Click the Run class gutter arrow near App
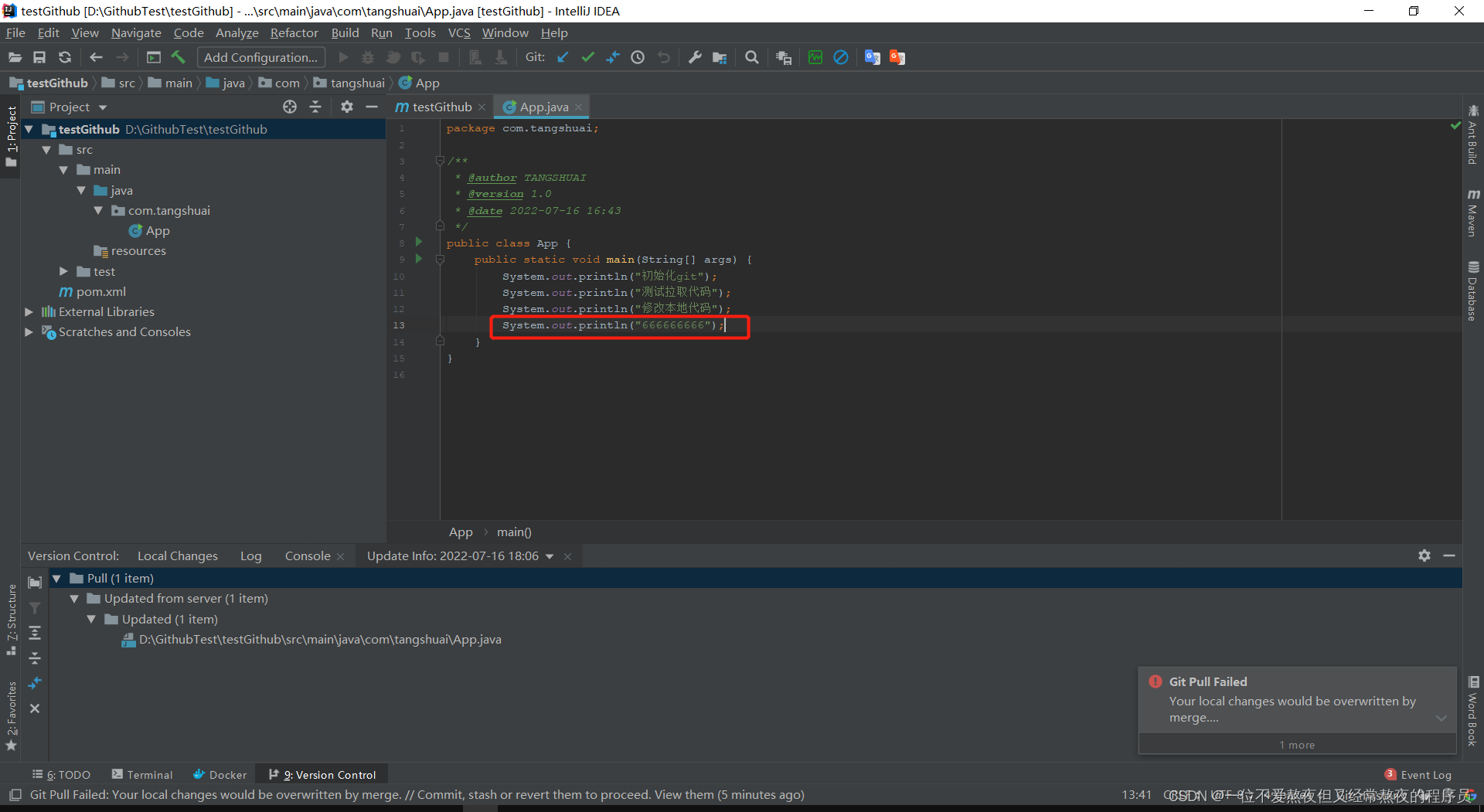The height and width of the screenshot is (812, 1484). coord(419,243)
